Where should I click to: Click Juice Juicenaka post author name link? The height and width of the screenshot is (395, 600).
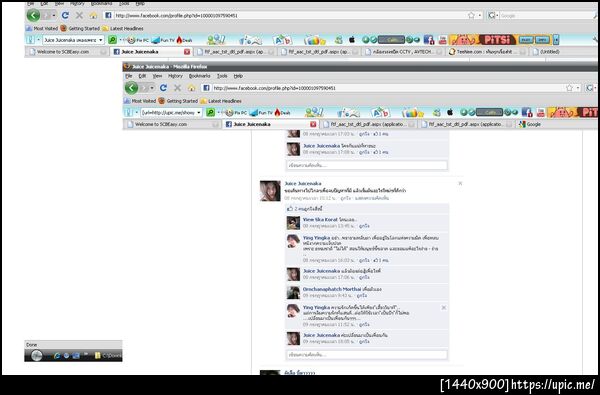303,184
